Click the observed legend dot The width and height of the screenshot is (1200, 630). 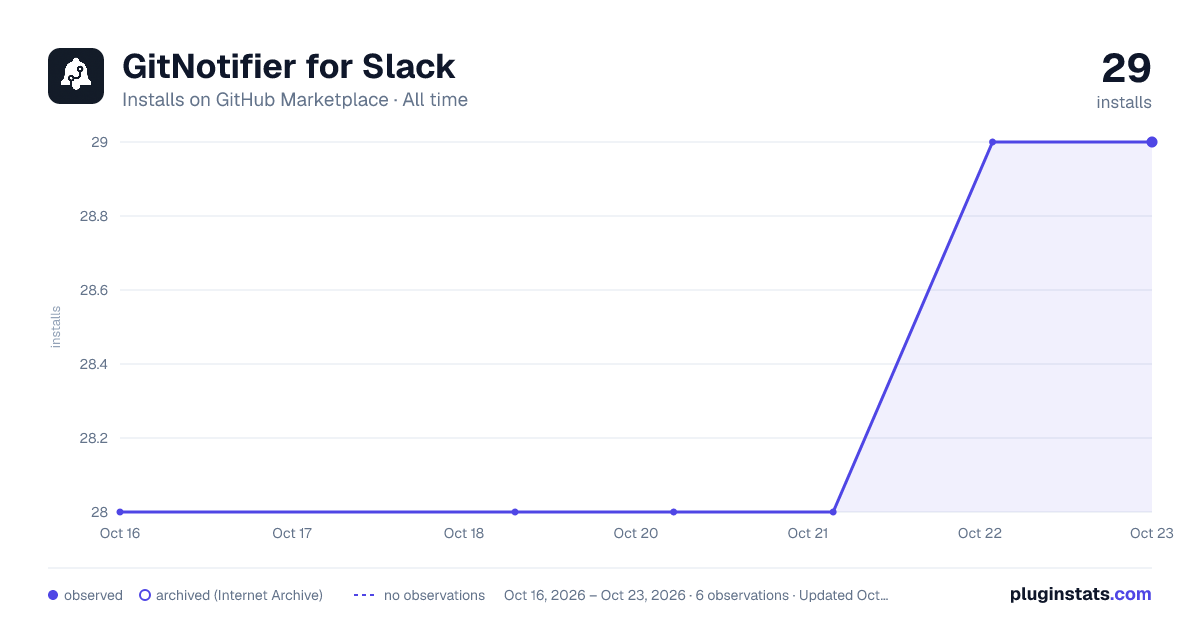(x=53, y=595)
